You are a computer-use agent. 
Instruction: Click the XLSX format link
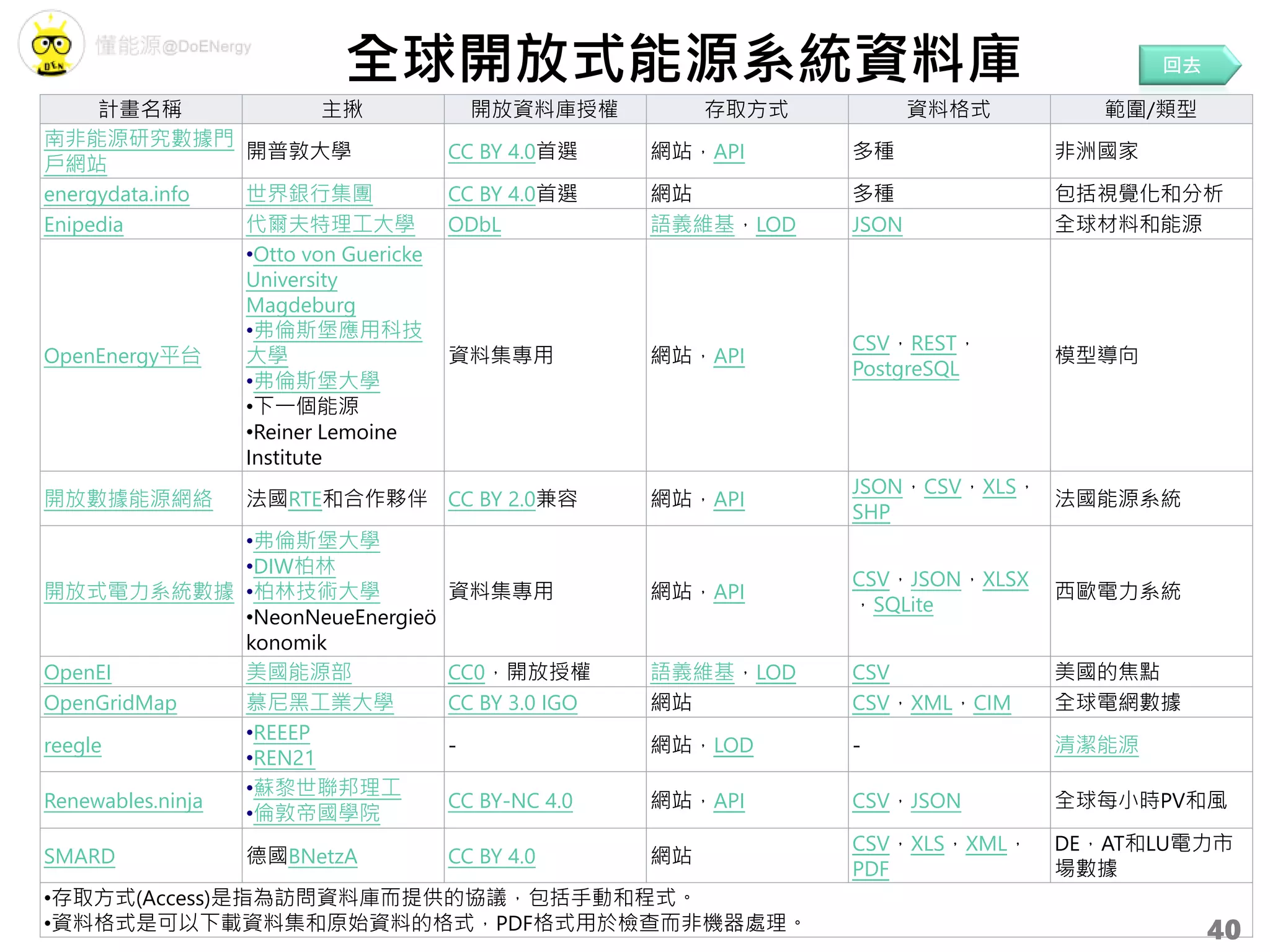(x=1006, y=579)
